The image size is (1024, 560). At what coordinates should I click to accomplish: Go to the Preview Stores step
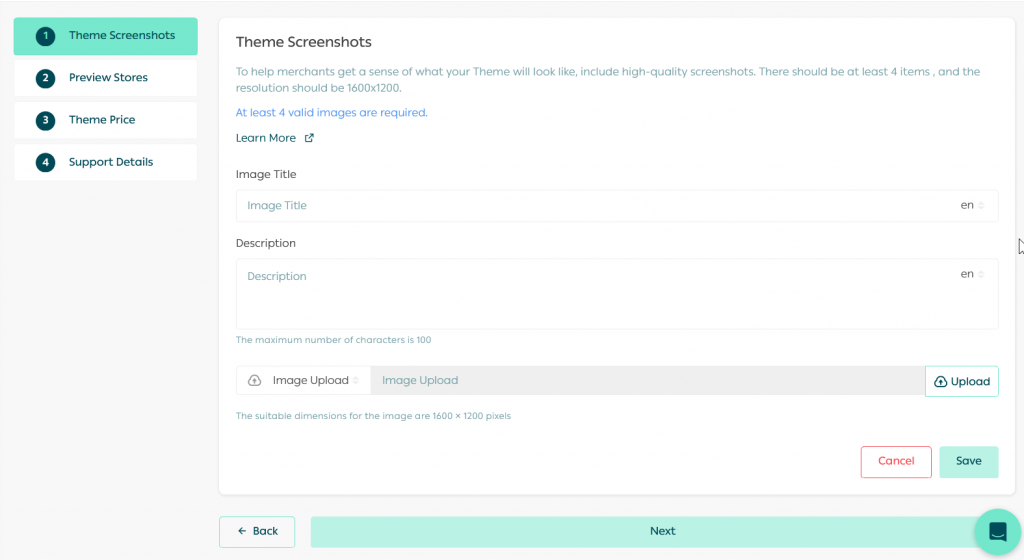pyautogui.click(x=108, y=78)
